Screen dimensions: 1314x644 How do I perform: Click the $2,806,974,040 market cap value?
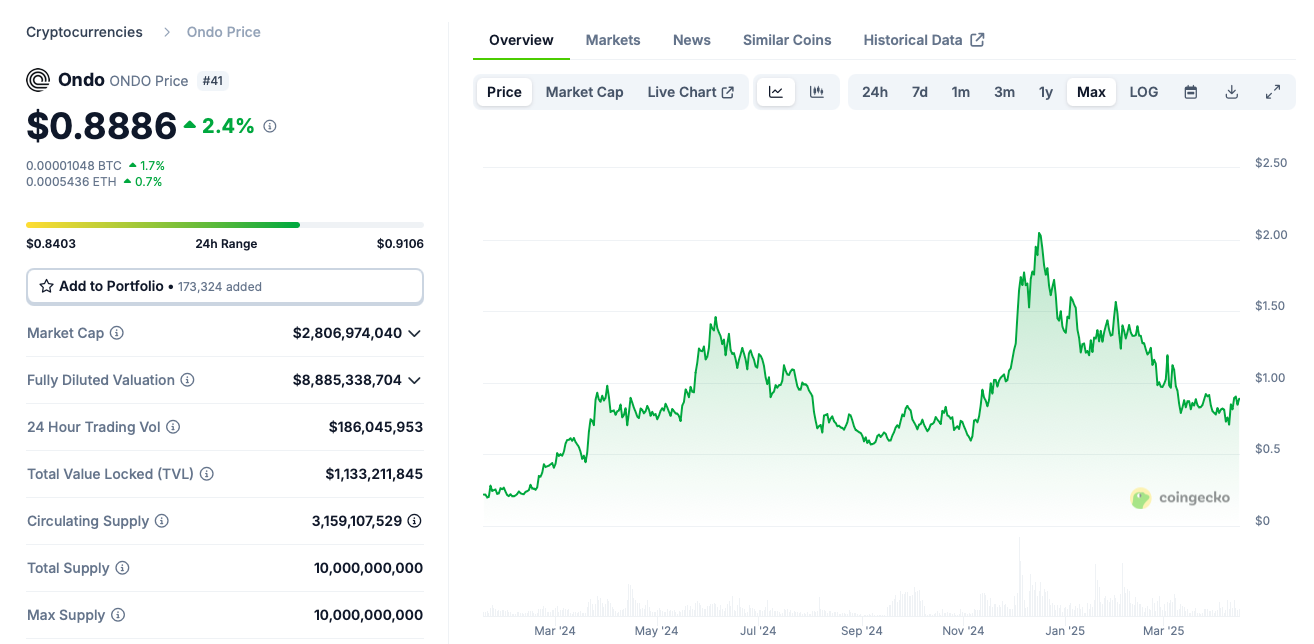click(x=347, y=333)
